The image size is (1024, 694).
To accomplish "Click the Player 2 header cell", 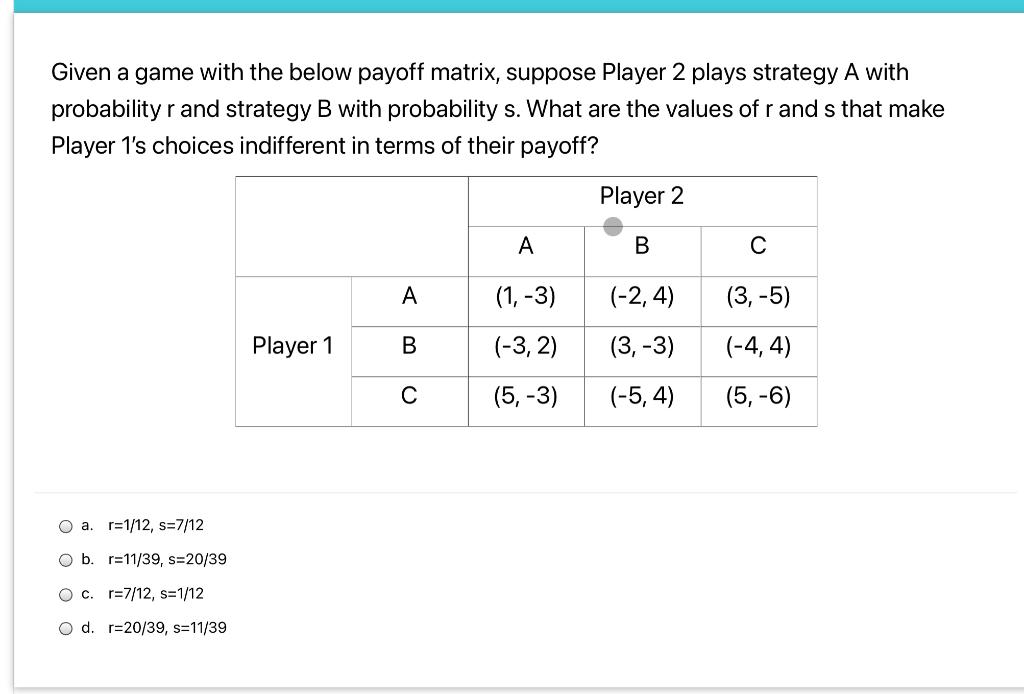I will click(642, 196).
